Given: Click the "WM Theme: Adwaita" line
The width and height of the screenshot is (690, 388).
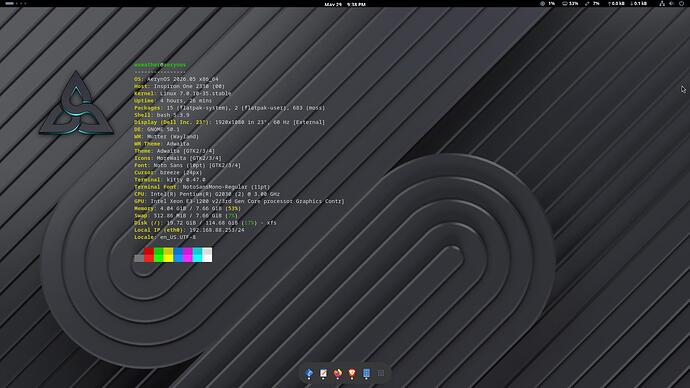Looking at the screenshot, I should (x=161, y=144).
